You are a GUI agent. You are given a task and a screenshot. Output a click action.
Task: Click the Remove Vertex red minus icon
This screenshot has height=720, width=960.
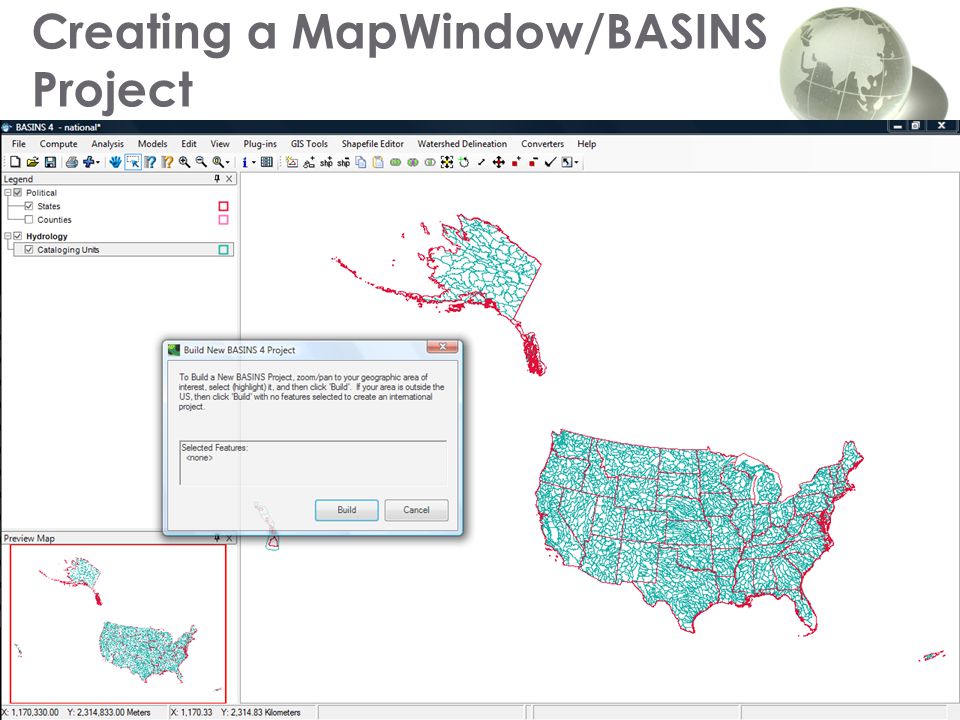tap(533, 162)
